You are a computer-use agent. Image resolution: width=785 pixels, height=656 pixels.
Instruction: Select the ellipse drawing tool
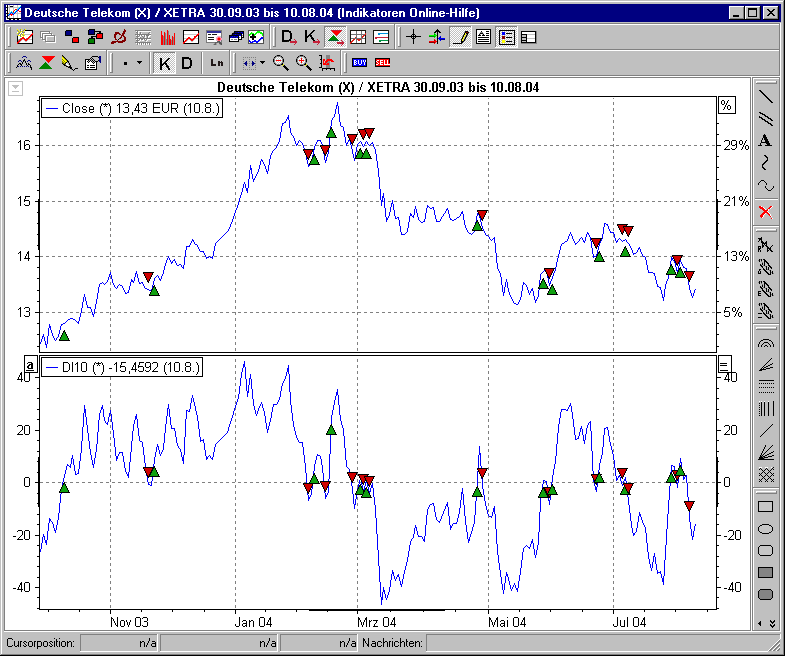click(765, 529)
